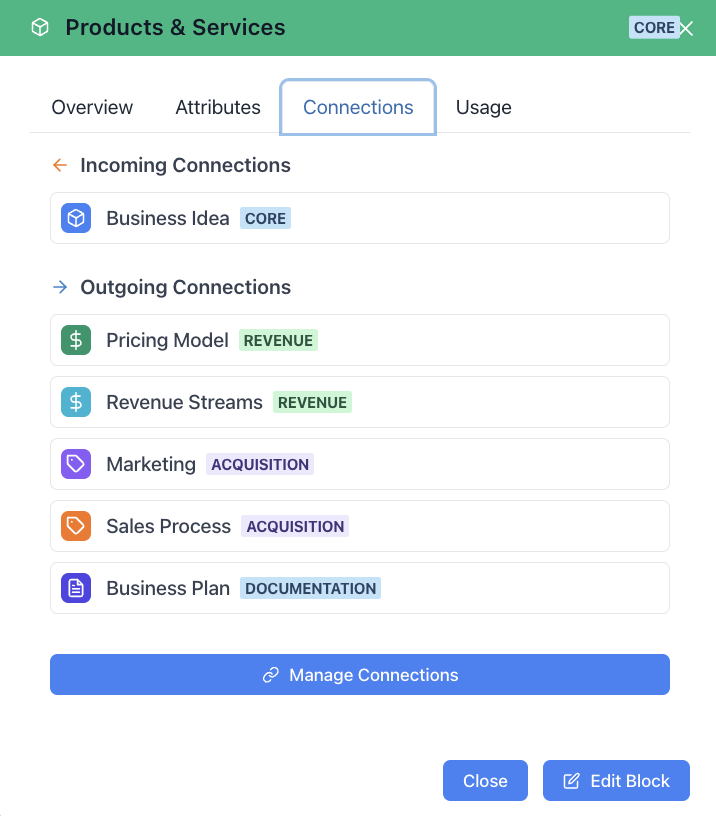
Task: Open the Pricing Model connection
Action: (360, 340)
